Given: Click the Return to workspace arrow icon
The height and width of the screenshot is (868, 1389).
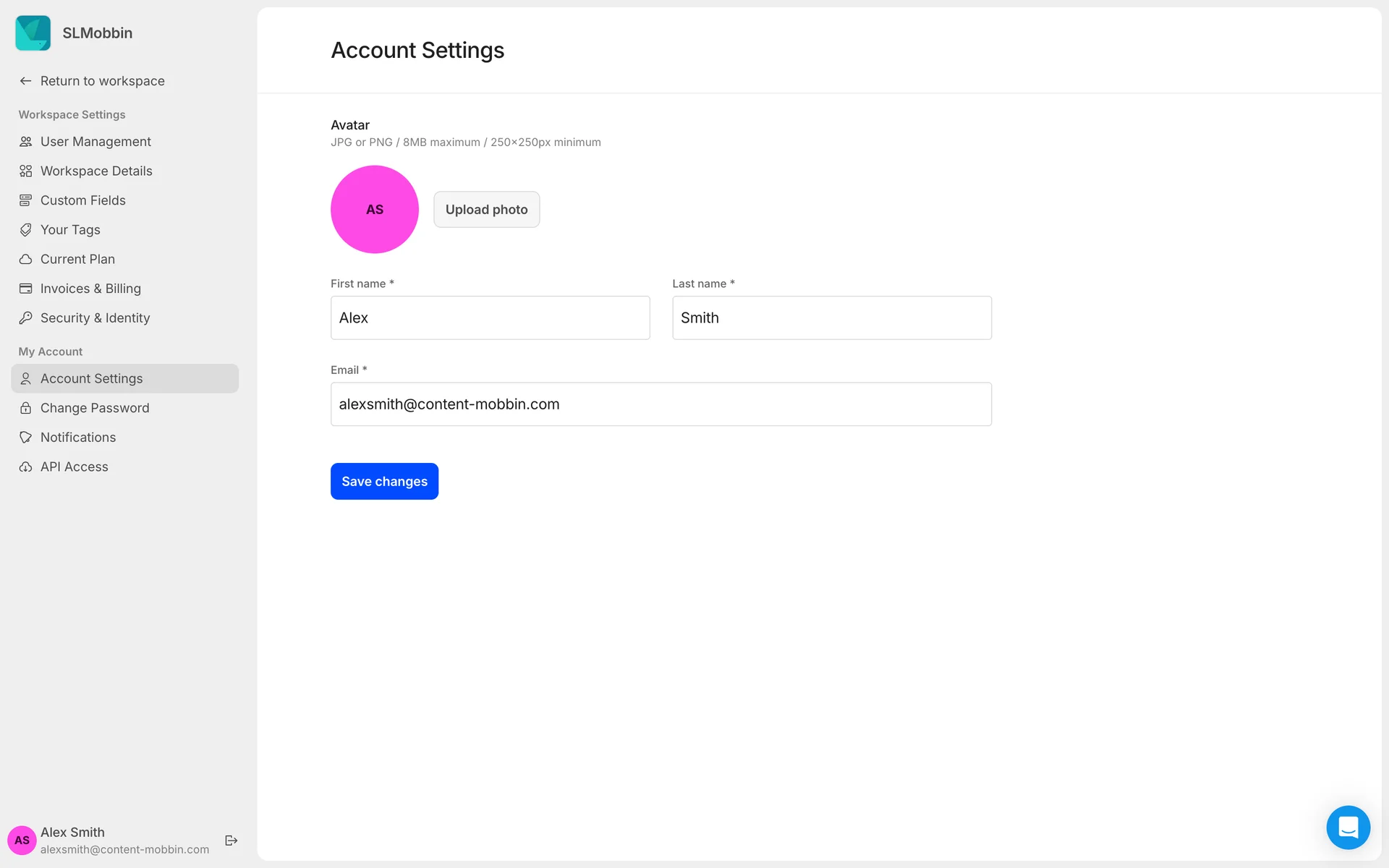Looking at the screenshot, I should [x=25, y=81].
